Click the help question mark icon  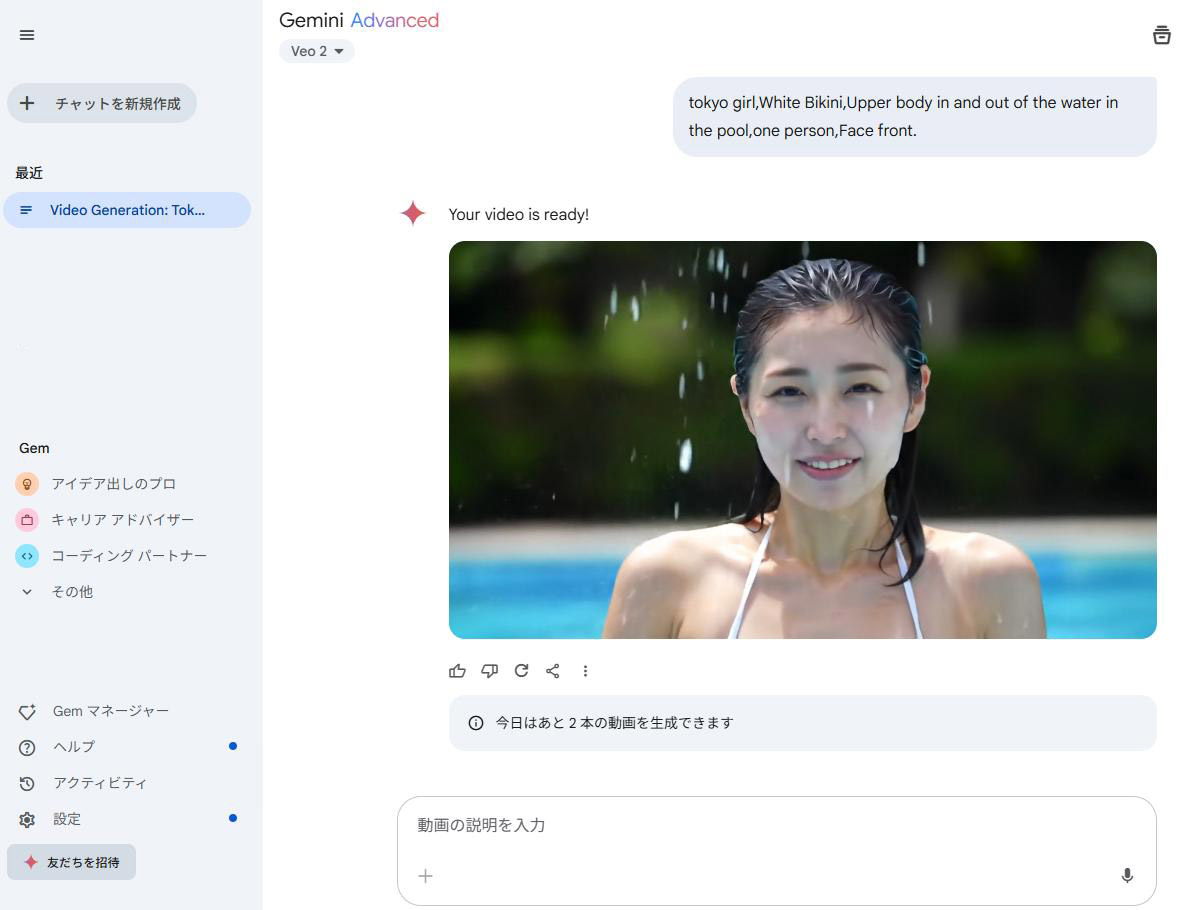(27, 747)
